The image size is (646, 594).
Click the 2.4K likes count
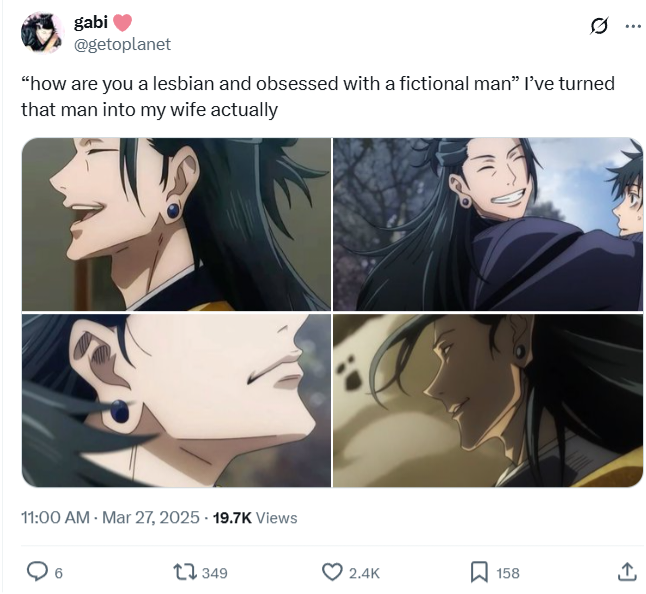pyautogui.click(x=364, y=573)
